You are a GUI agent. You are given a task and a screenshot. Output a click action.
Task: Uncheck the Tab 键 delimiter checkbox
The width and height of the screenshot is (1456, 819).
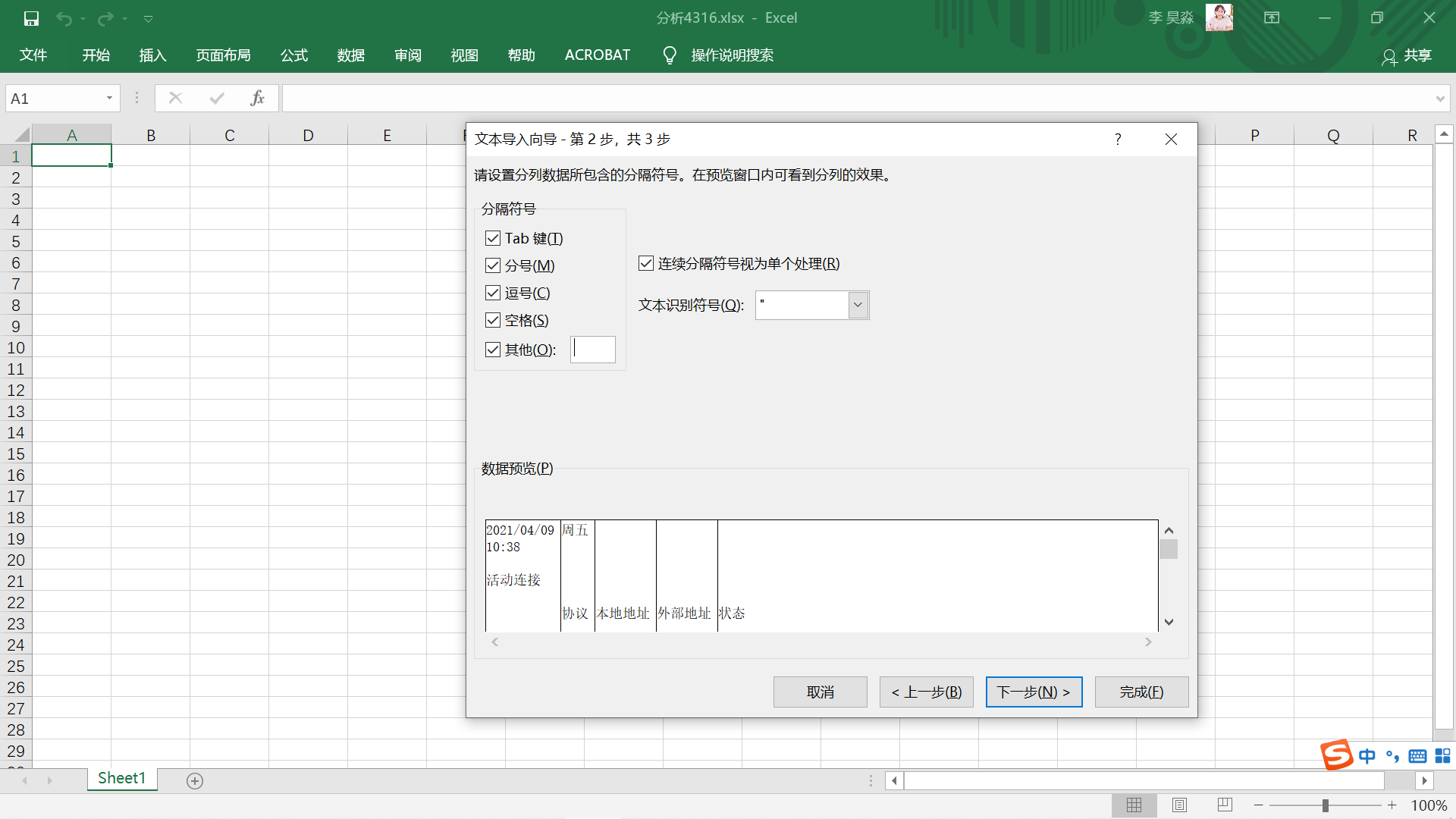point(493,238)
